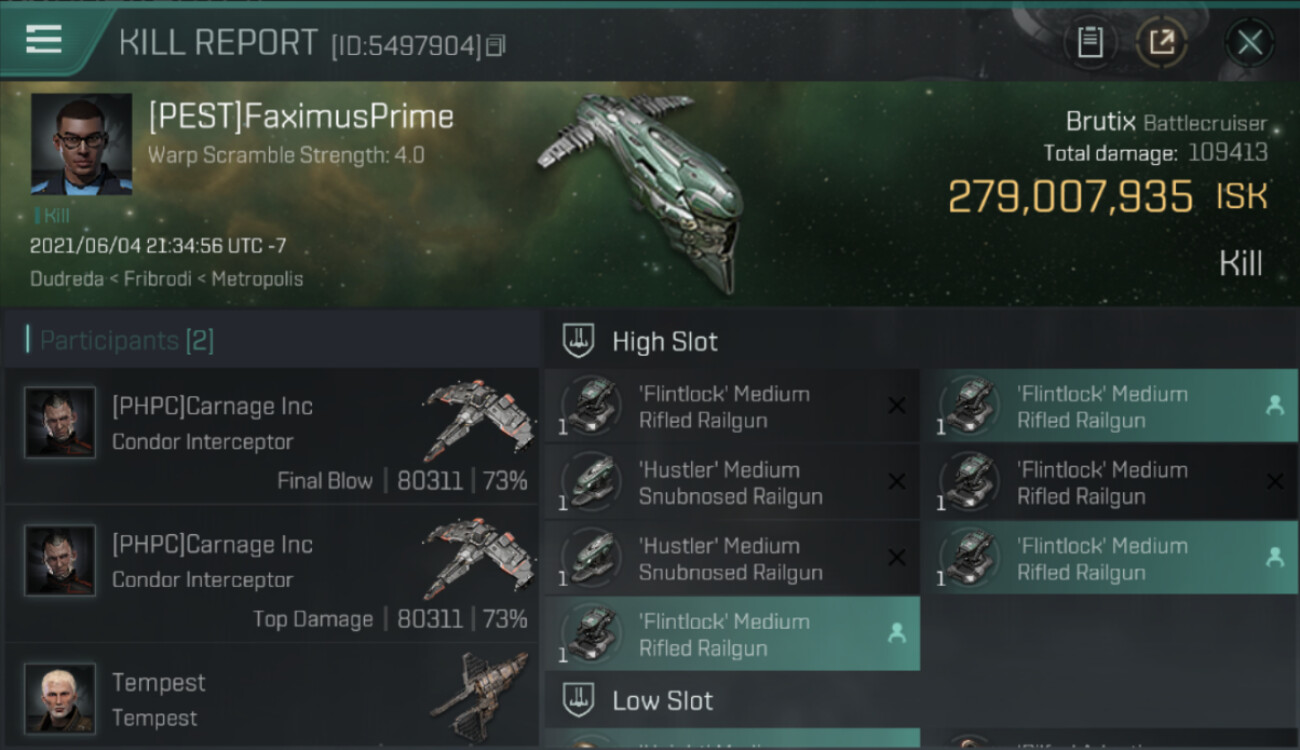The height and width of the screenshot is (750, 1300).
Task: Click the top-left 'Flintlock' railgun module icon
Action: tap(591, 406)
